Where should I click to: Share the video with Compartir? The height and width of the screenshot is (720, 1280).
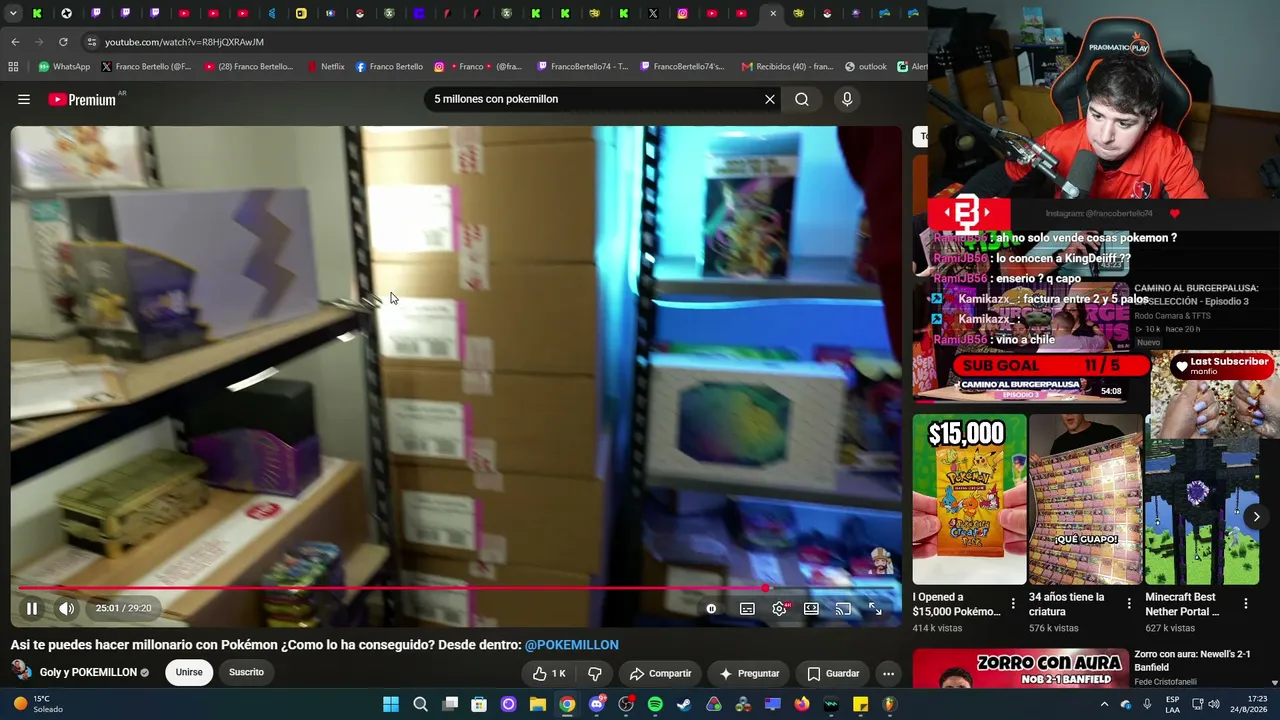(661, 673)
